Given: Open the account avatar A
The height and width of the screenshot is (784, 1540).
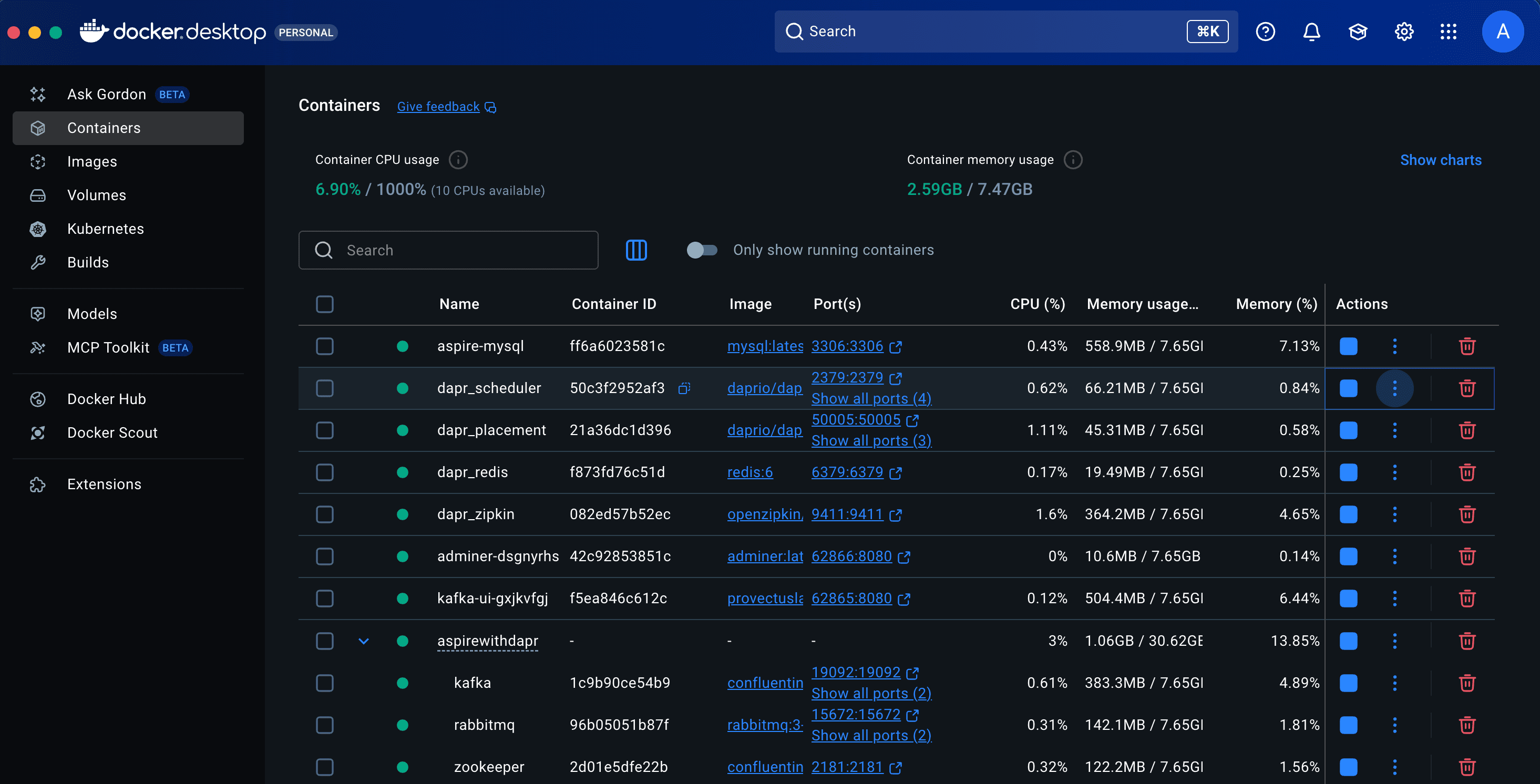Looking at the screenshot, I should pyautogui.click(x=1502, y=32).
